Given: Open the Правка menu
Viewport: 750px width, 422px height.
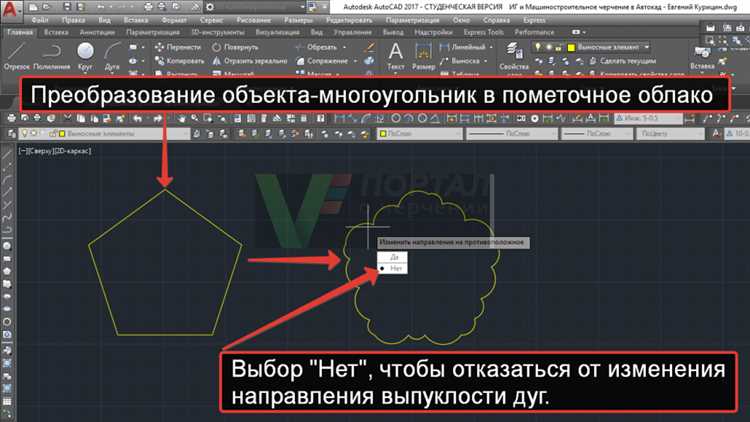Looking at the screenshot, I should [73, 20].
